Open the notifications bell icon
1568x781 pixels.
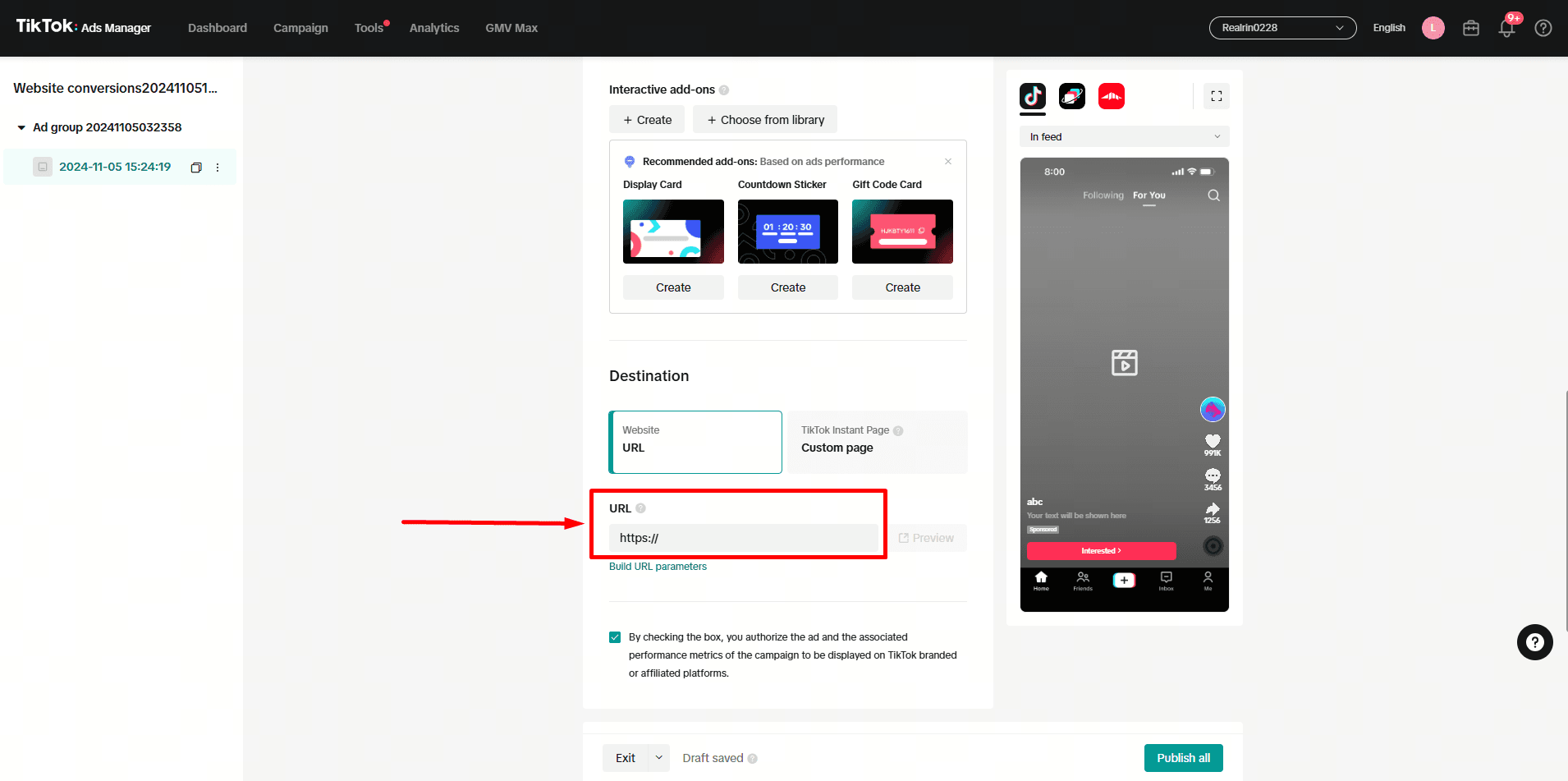(x=1506, y=28)
